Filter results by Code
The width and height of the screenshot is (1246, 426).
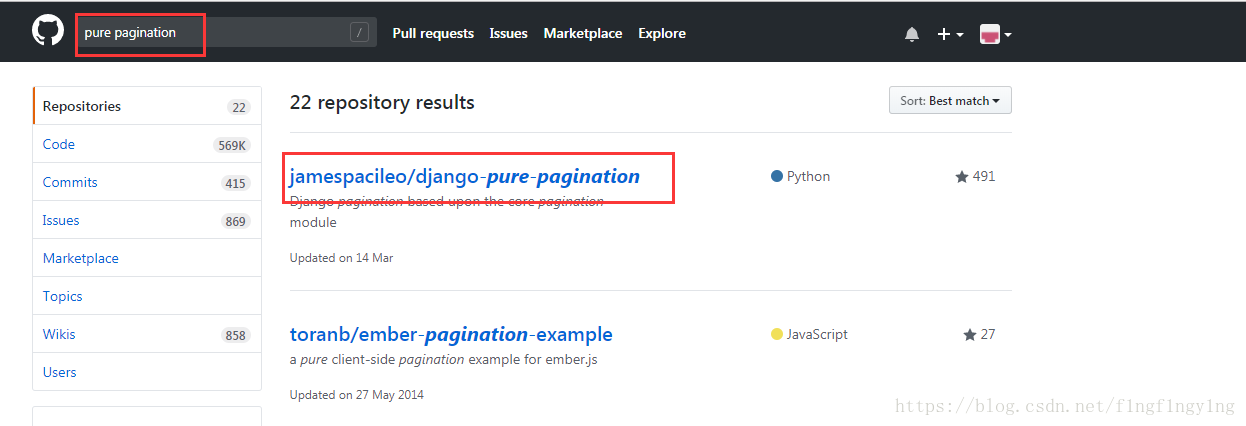tap(147, 144)
